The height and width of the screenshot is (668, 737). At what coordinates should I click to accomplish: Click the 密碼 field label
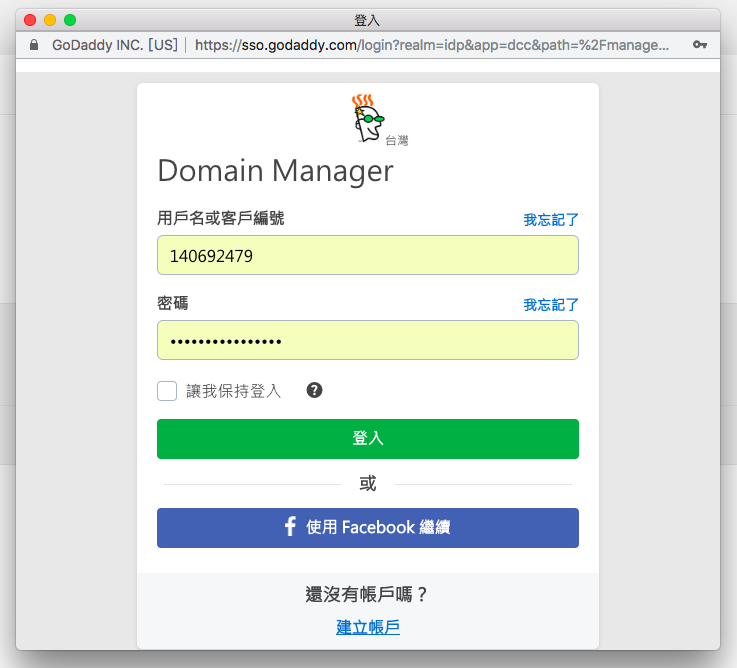coord(172,303)
